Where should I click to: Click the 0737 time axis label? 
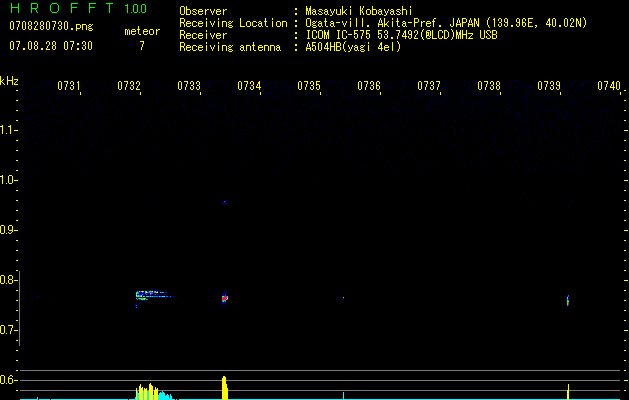pos(429,86)
